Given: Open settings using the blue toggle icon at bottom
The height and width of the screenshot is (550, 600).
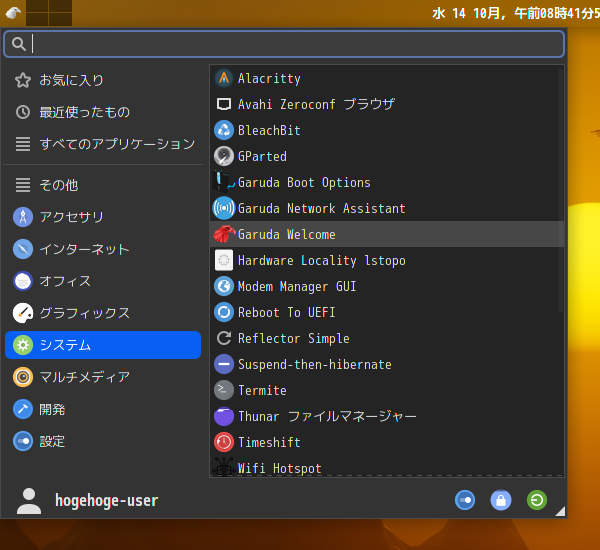Looking at the screenshot, I should pos(465,500).
